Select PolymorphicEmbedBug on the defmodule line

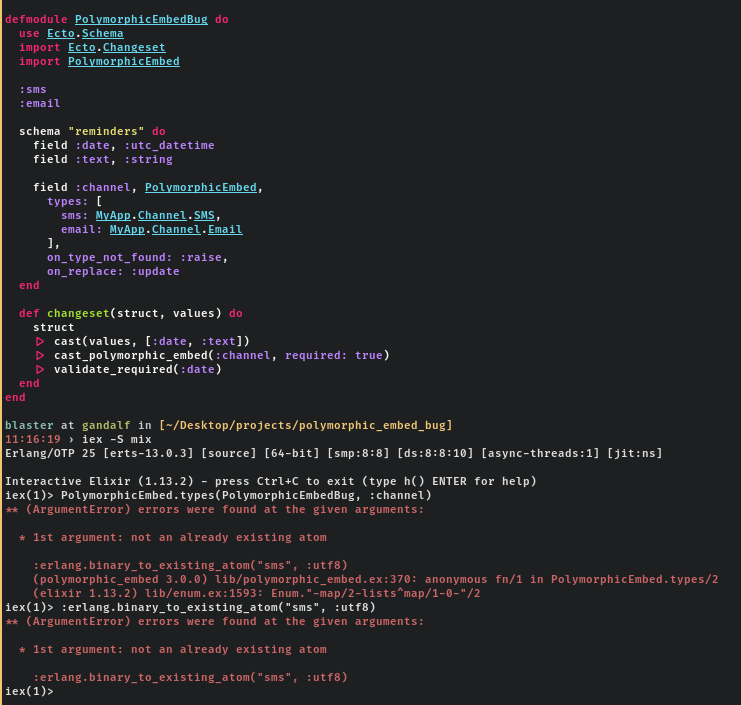(x=141, y=19)
